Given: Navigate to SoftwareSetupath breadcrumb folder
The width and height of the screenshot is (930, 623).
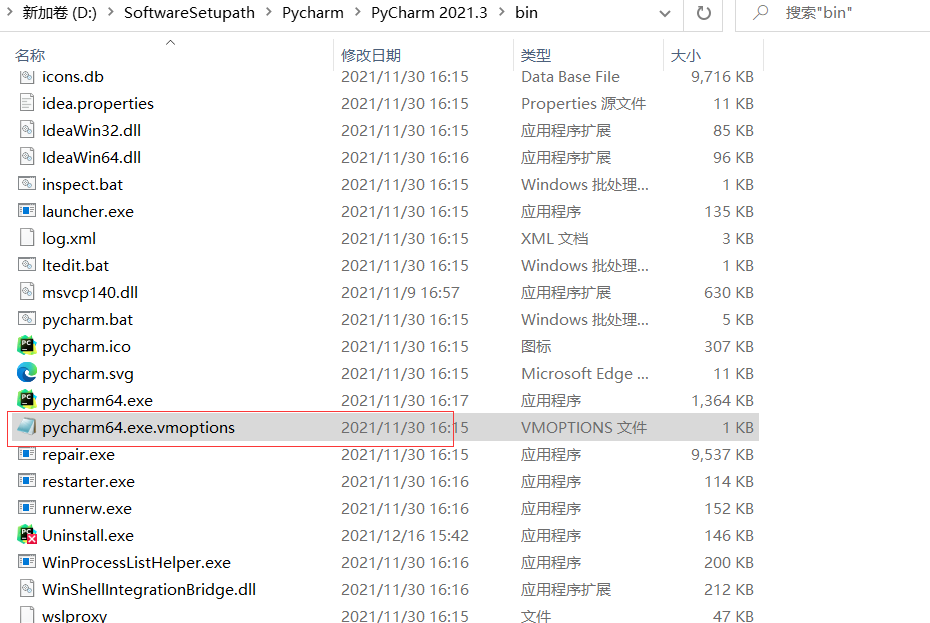Looking at the screenshot, I should tap(189, 12).
